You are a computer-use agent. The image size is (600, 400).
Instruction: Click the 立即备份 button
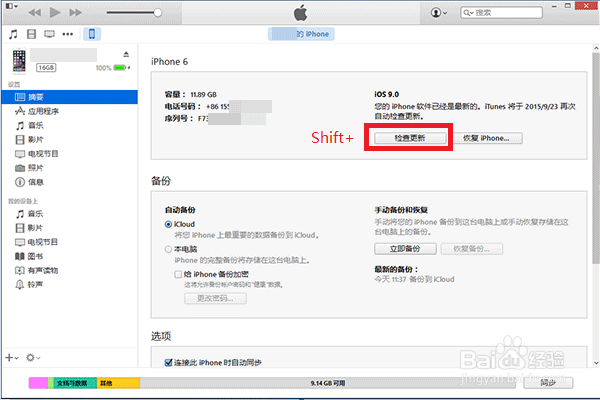(x=405, y=249)
